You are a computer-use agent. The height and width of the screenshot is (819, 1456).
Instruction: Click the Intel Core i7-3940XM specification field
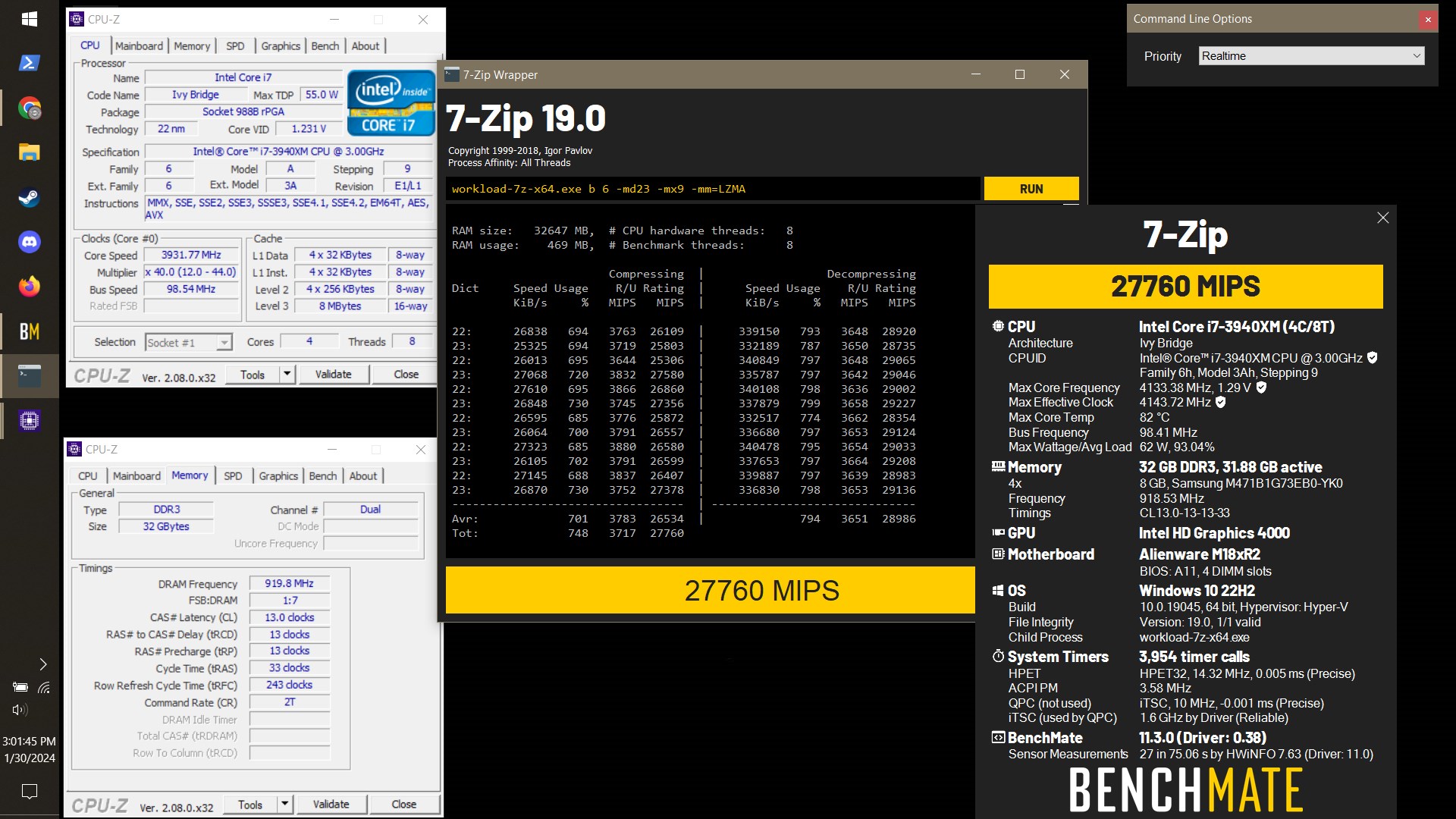click(x=288, y=151)
